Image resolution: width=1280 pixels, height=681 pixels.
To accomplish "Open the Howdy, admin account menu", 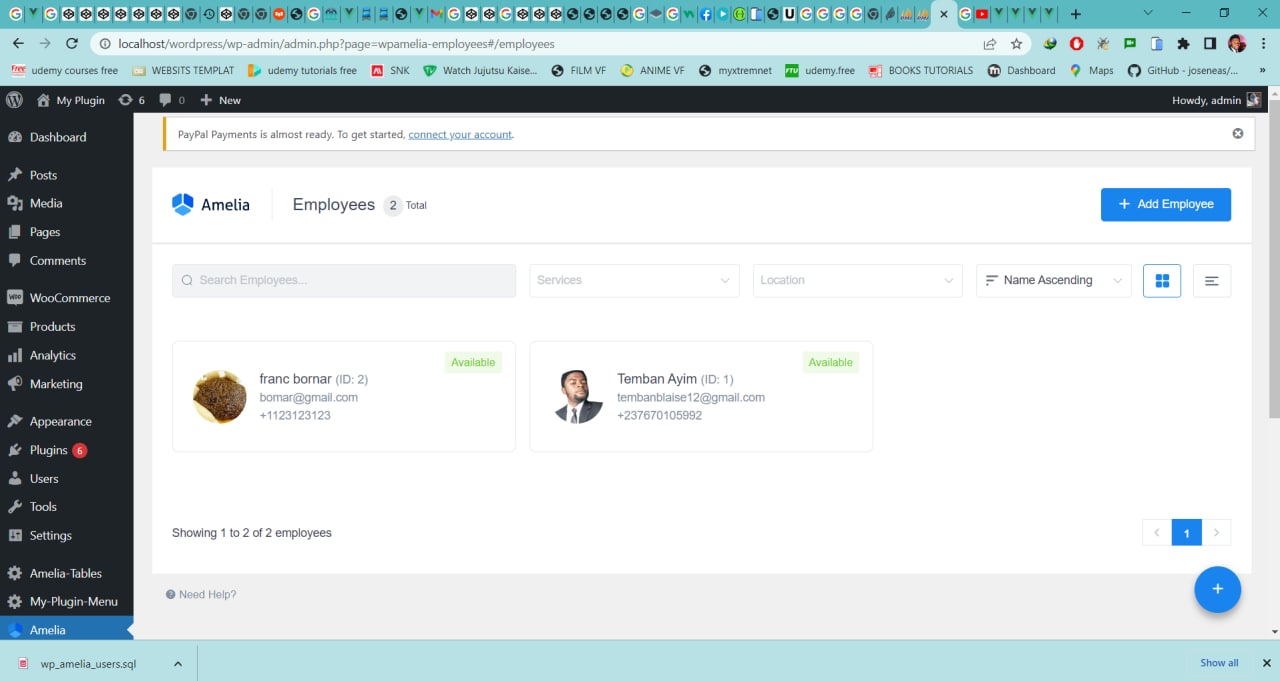I will pyautogui.click(x=1216, y=100).
